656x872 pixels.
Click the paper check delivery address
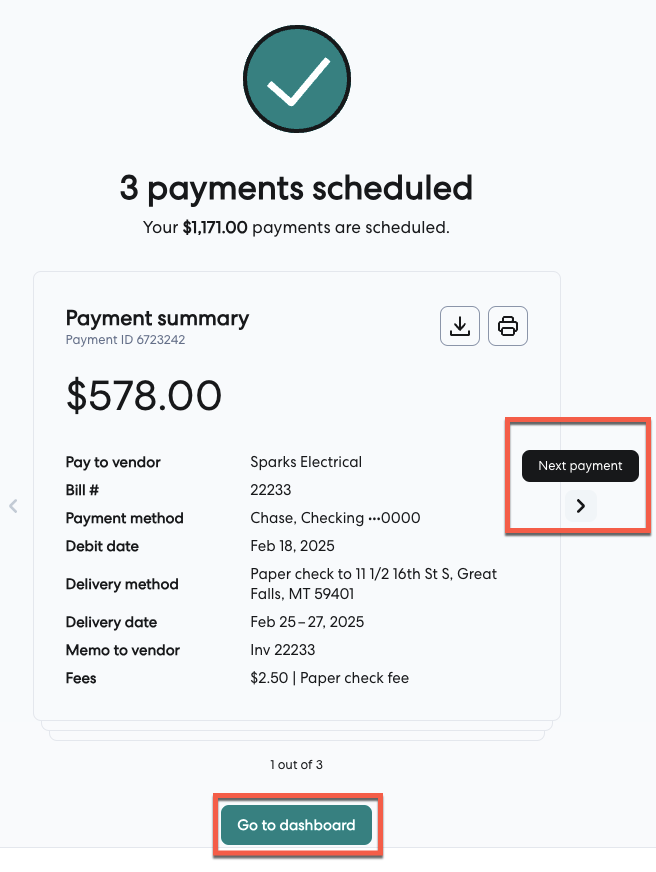pyautogui.click(x=372, y=583)
